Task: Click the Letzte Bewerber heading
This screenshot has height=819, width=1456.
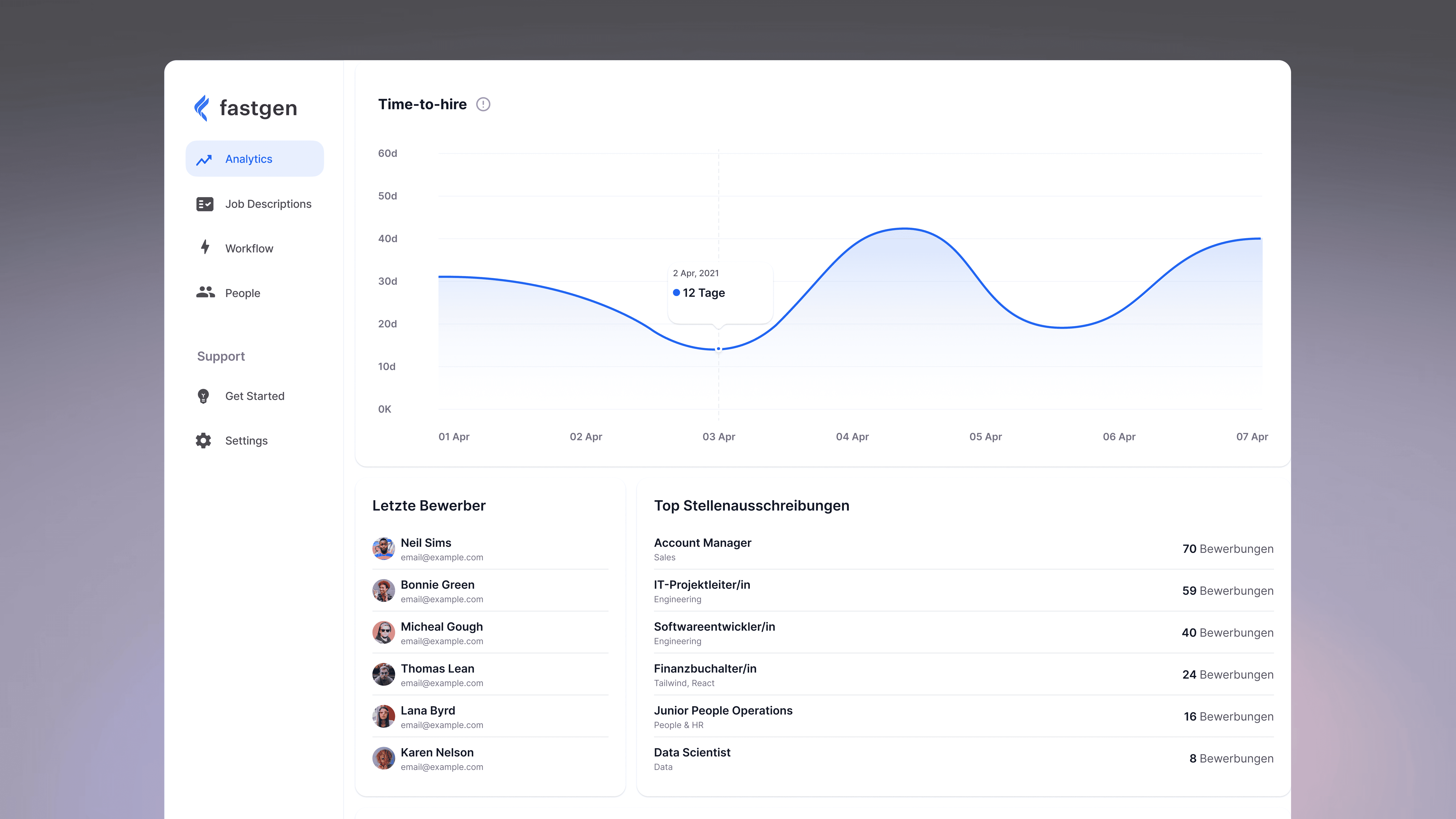Action: click(429, 505)
